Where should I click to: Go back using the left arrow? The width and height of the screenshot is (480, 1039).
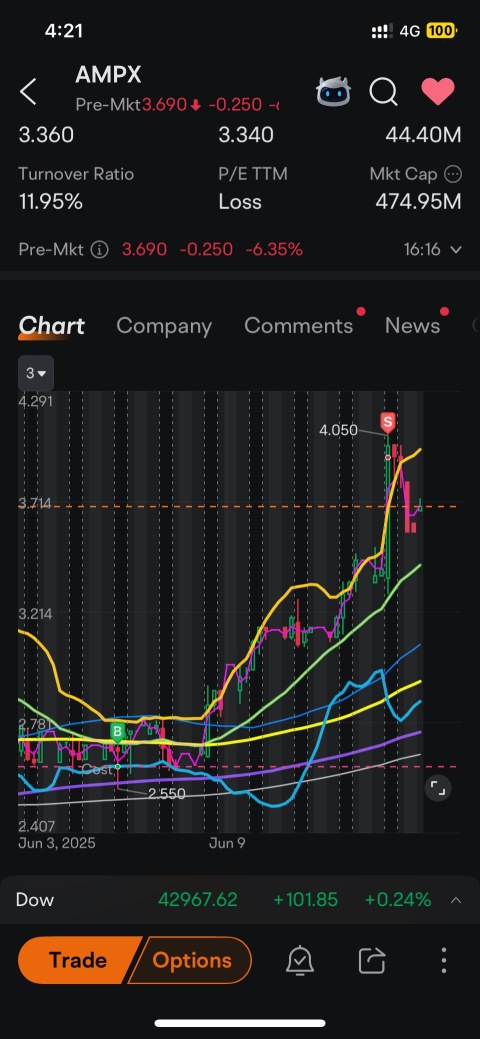pyautogui.click(x=28, y=92)
